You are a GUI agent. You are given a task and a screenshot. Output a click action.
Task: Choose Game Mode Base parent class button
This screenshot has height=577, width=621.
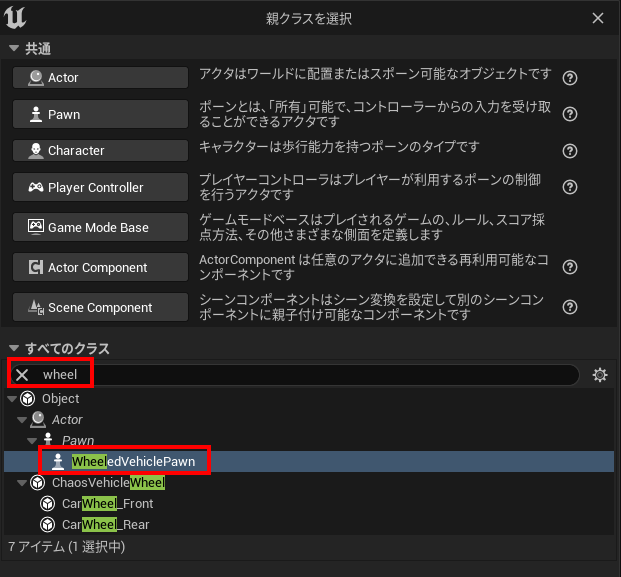(100, 227)
